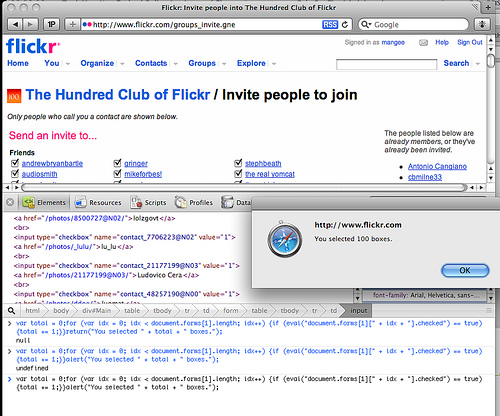Open The Hundred Club of Flickr link
This screenshot has height=416, width=500.
click(x=118, y=95)
